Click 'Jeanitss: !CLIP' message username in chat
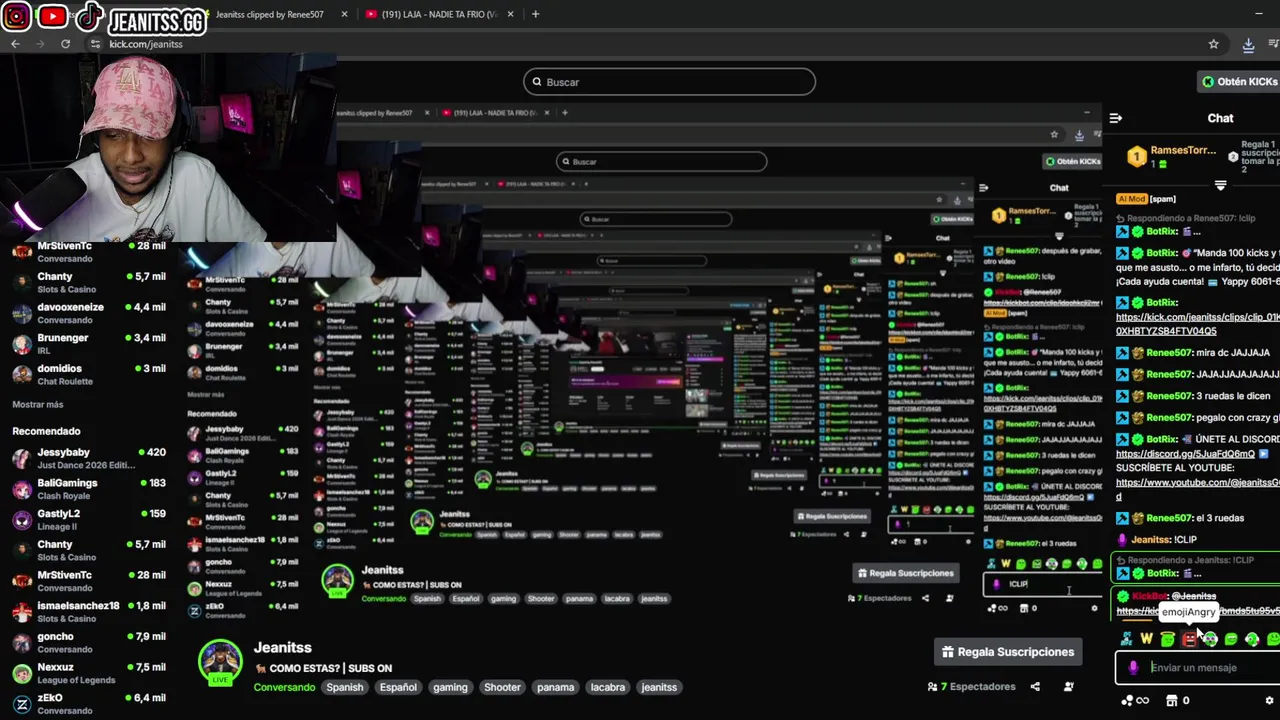This screenshot has width=1280, height=720. point(1150,540)
